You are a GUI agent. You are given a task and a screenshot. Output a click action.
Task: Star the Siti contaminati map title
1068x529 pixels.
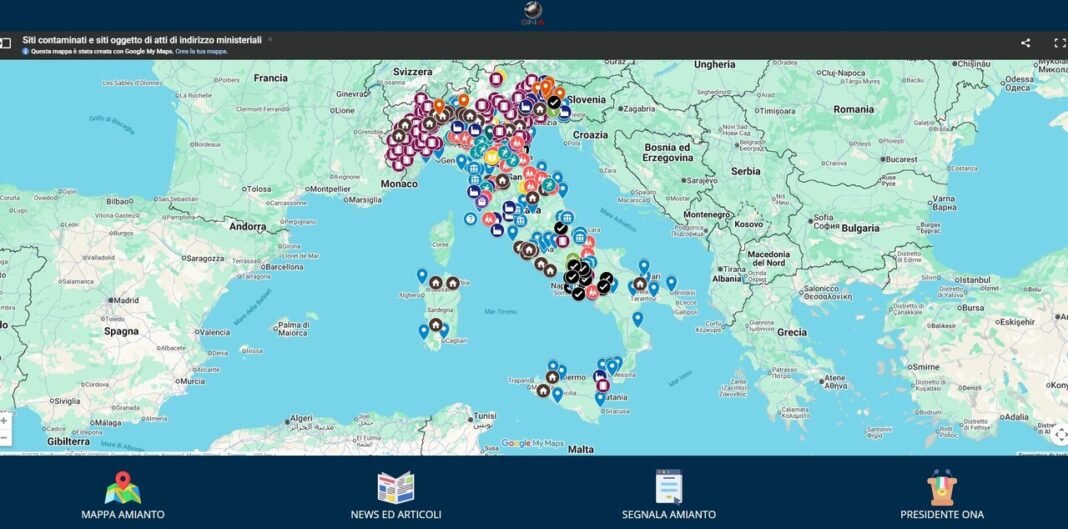pyautogui.click(x=270, y=39)
